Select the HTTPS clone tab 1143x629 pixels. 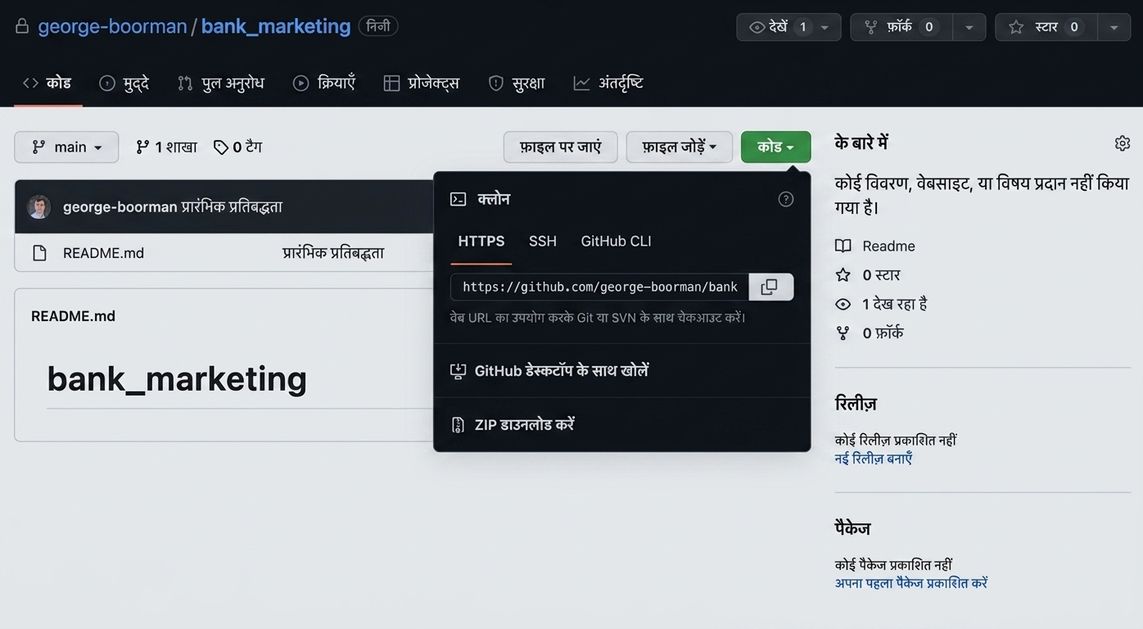coord(481,241)
